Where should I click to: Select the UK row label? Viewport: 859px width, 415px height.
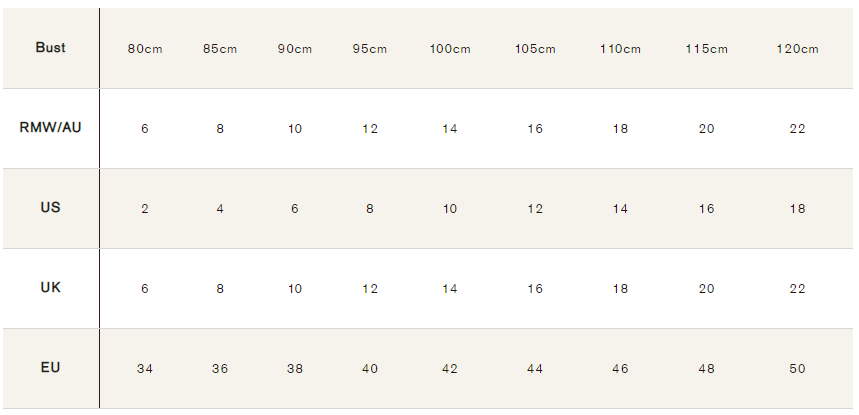[50, 288]
